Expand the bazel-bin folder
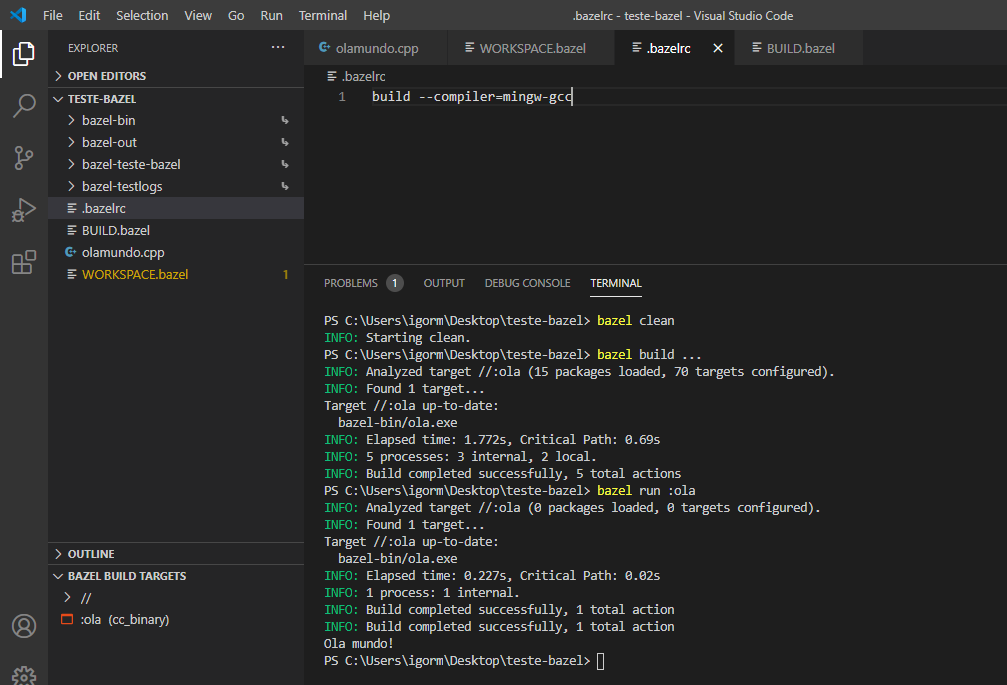 point(108,120)
